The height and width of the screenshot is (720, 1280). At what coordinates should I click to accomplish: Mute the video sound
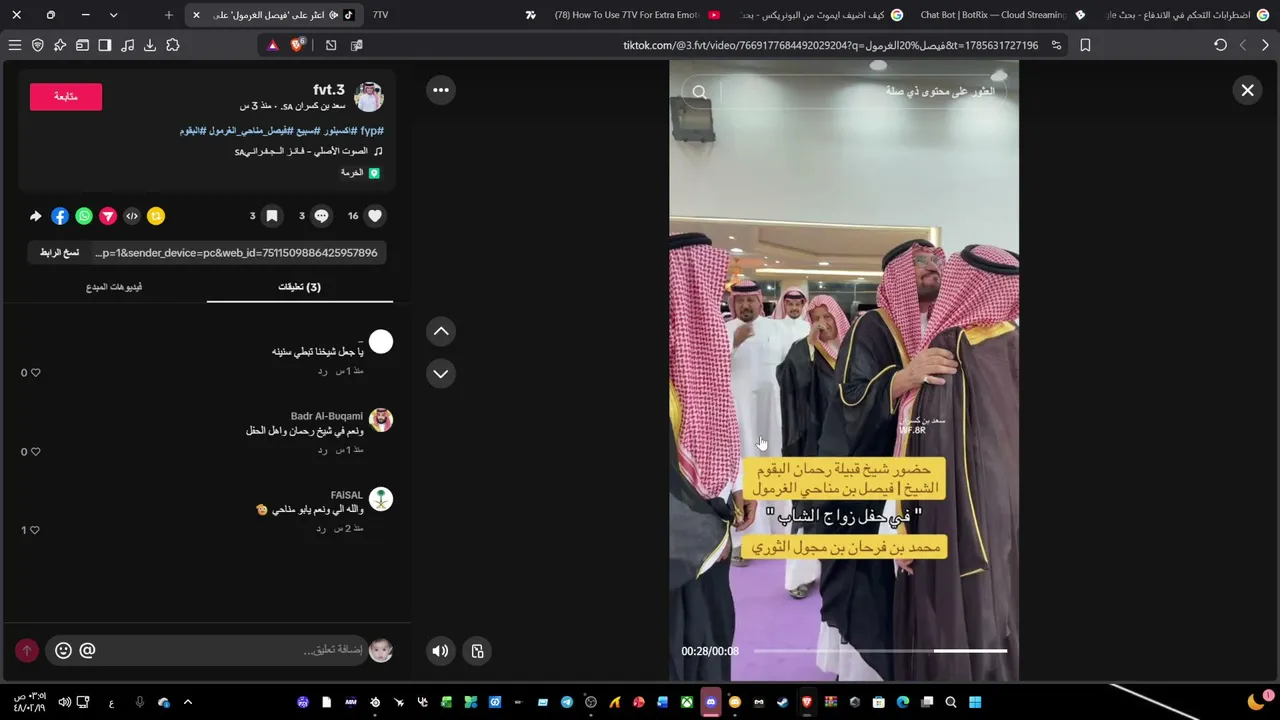click(440, 651)
